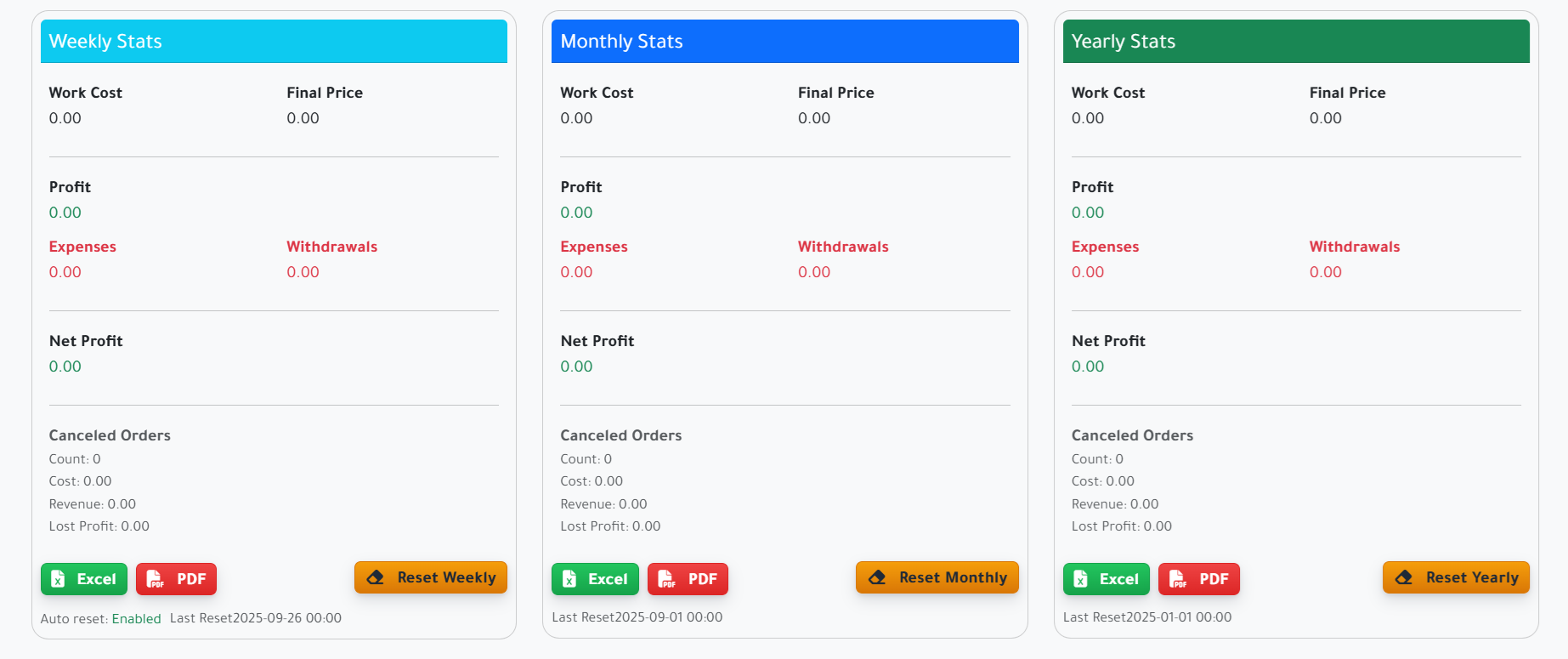This screenshot has height=659, width=1568.
Task: Click the PDF file icon in Monthly card
Action: pyautogui.click(x=667, y=579)
